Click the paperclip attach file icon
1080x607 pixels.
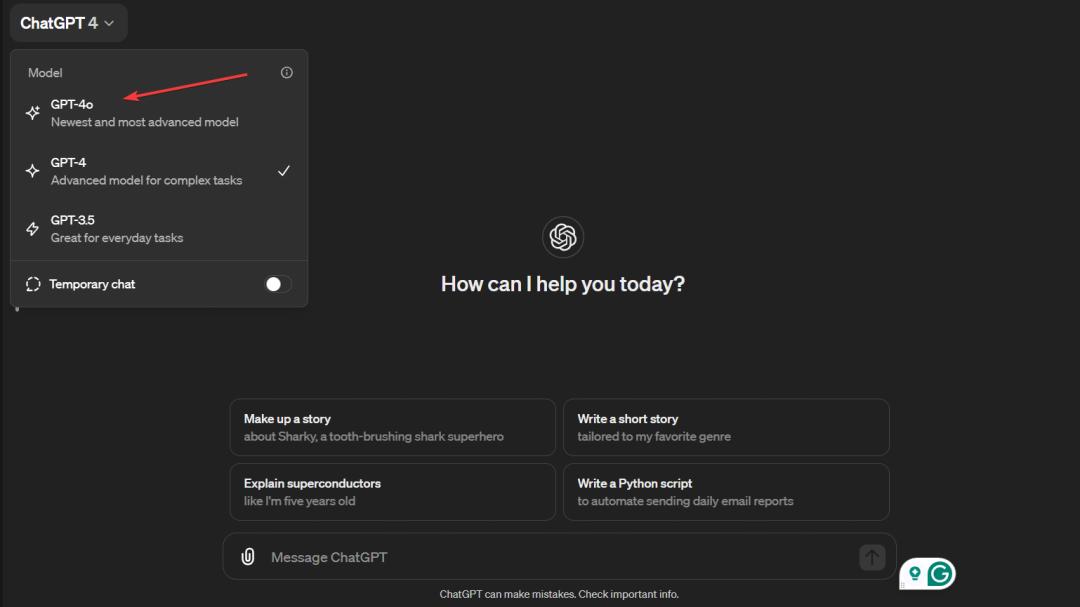pyautogui.click(x=248, y=557)
